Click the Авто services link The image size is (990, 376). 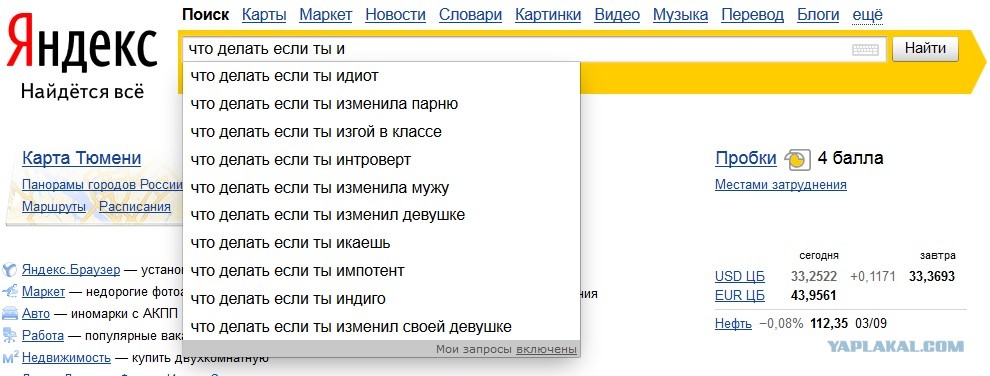point(36,313)
